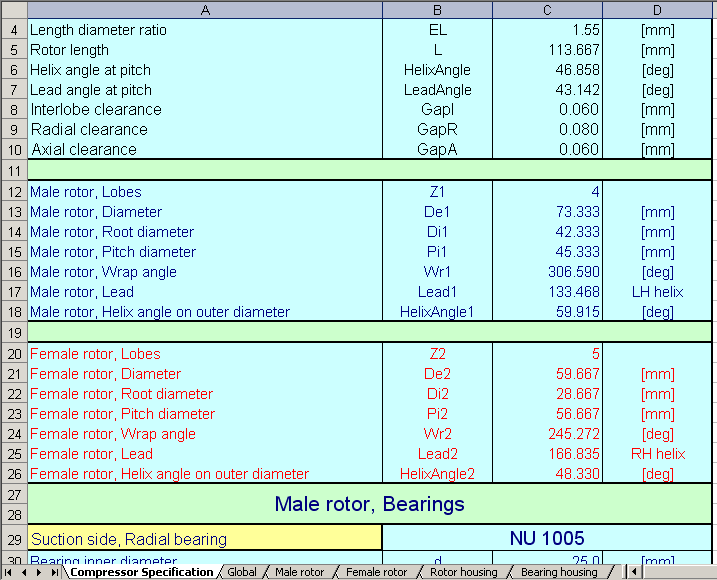717x580 pixels.
Task: Click the 'LH helix' cell
Action: click(x=657, y=292)
